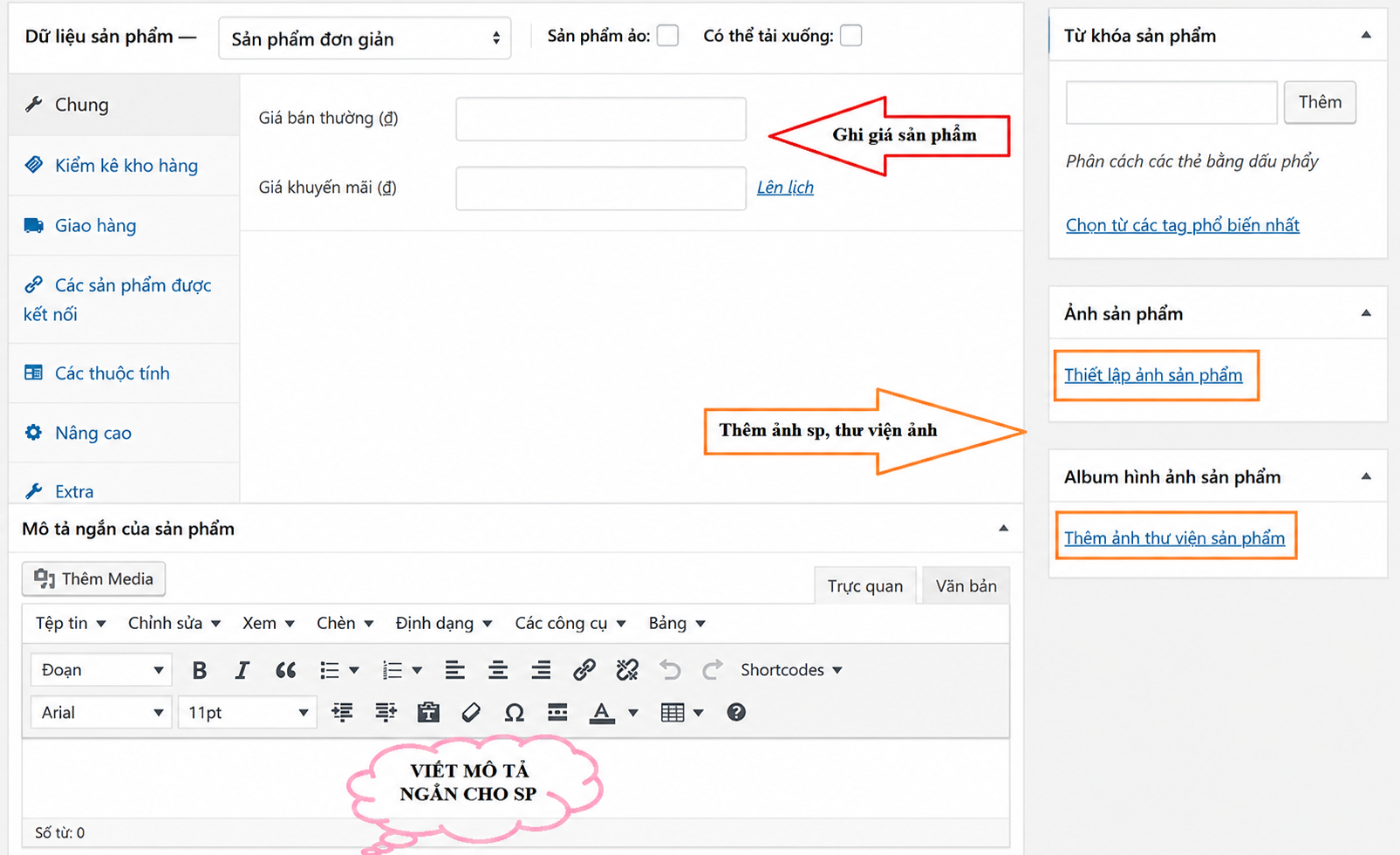This screenshot has width=1400, height=855.
Task: Open the Thiết lập ảnh sản phẩm link
Action: [1153, 375]
